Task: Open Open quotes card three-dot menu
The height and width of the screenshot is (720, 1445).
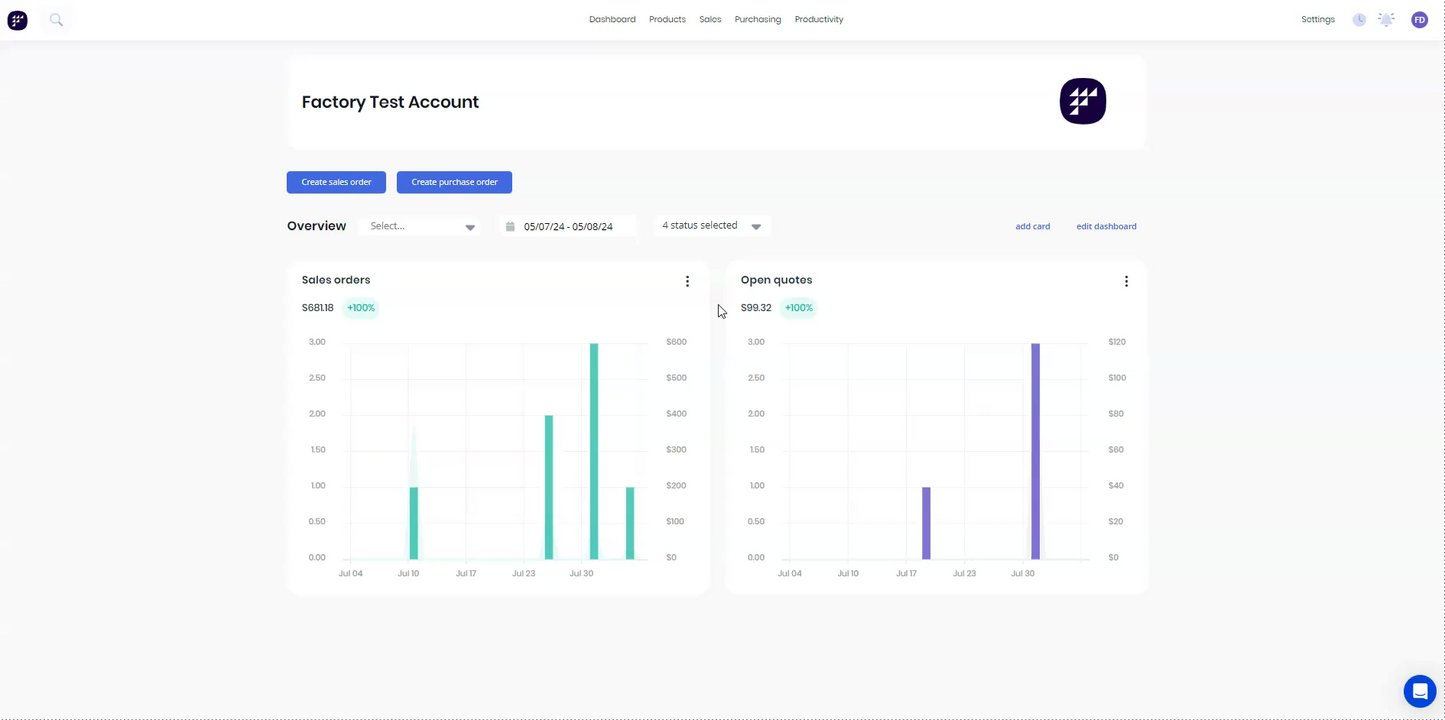Action: tap(1126, 281)
